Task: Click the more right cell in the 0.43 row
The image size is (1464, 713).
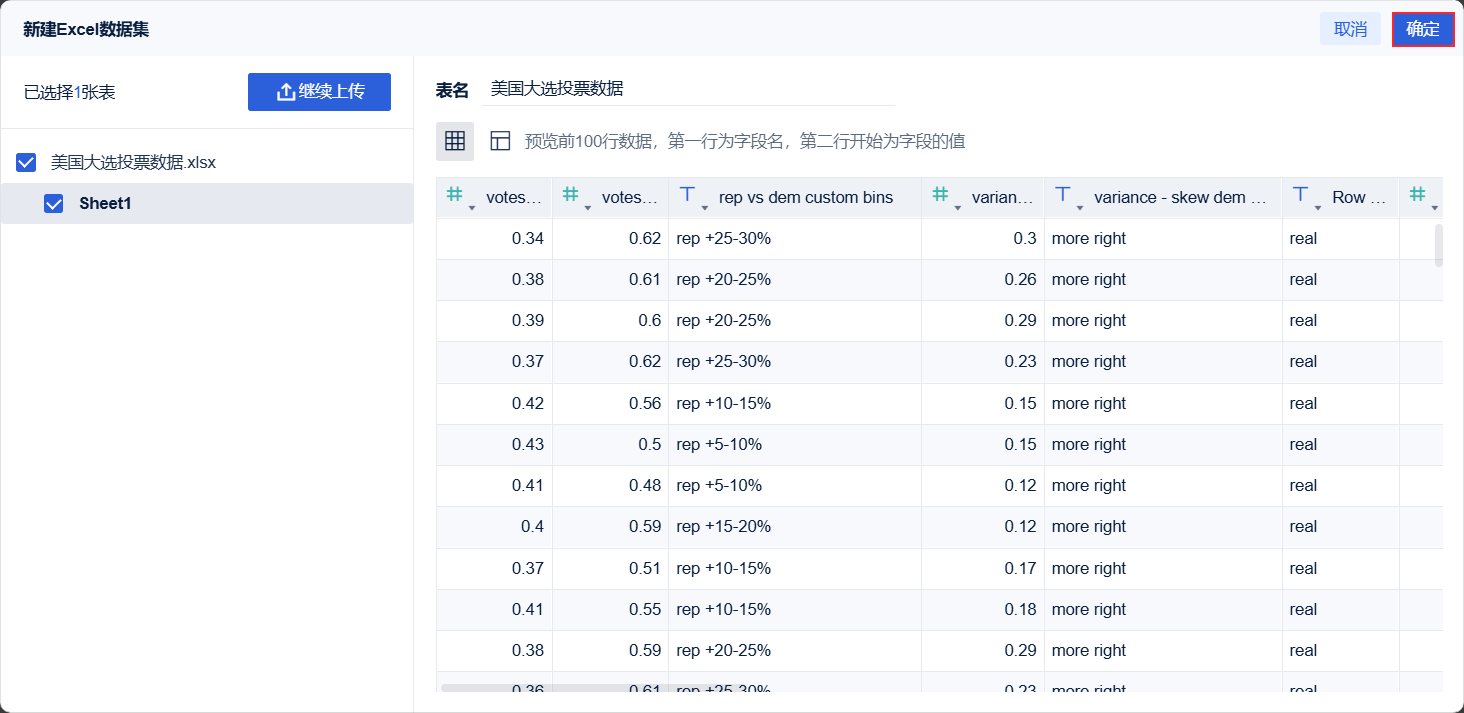Action: point(1163,445)
